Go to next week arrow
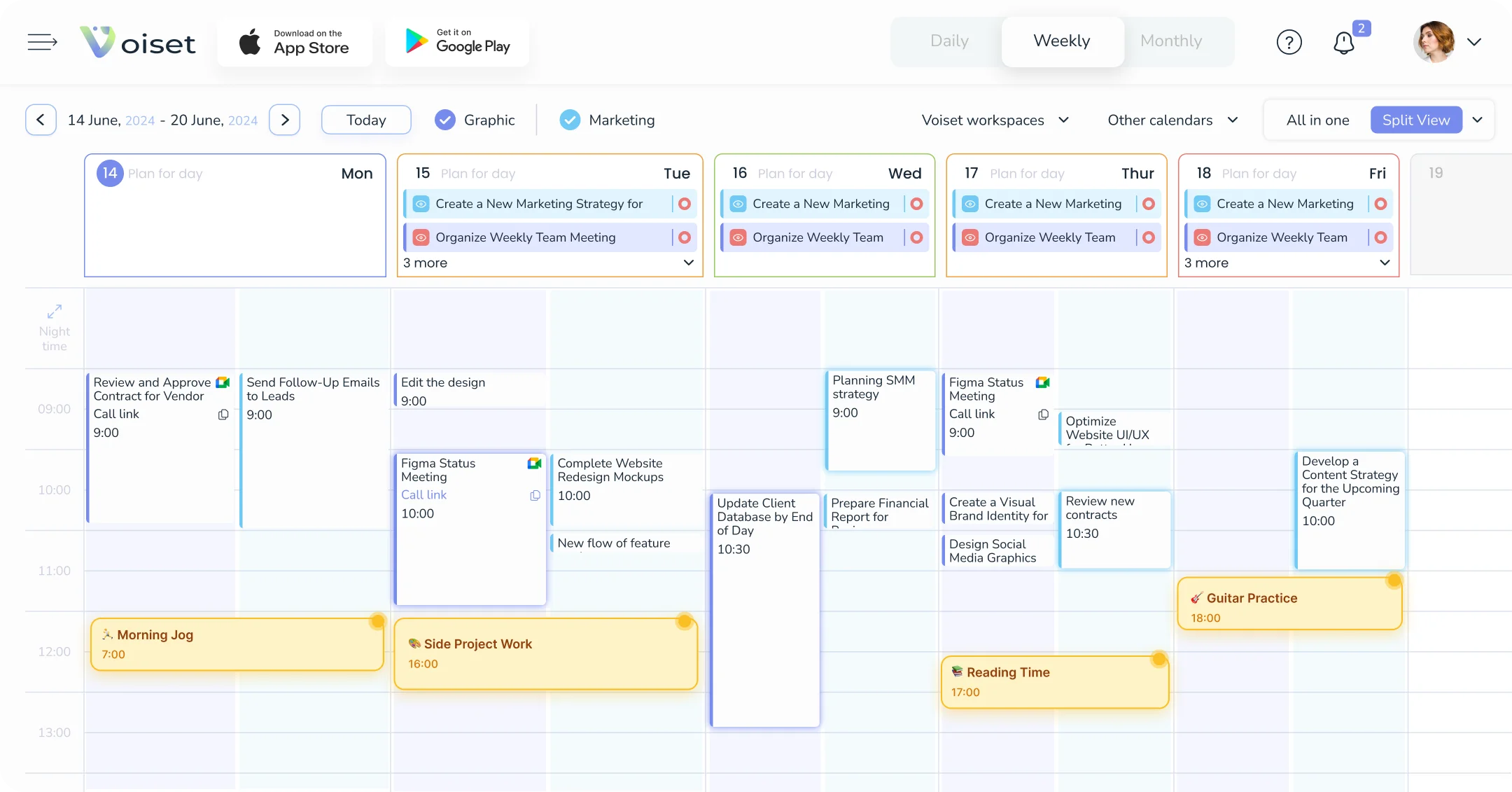 pos(284,120)
